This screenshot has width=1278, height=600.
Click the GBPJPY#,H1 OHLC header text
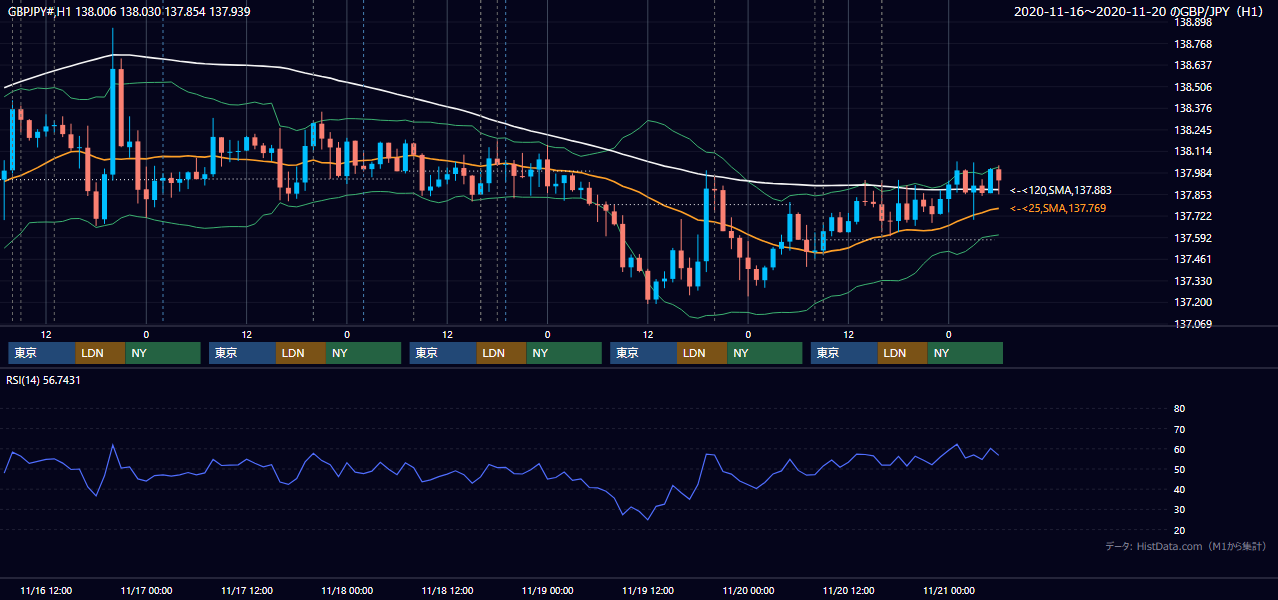(x=129, y=11)
